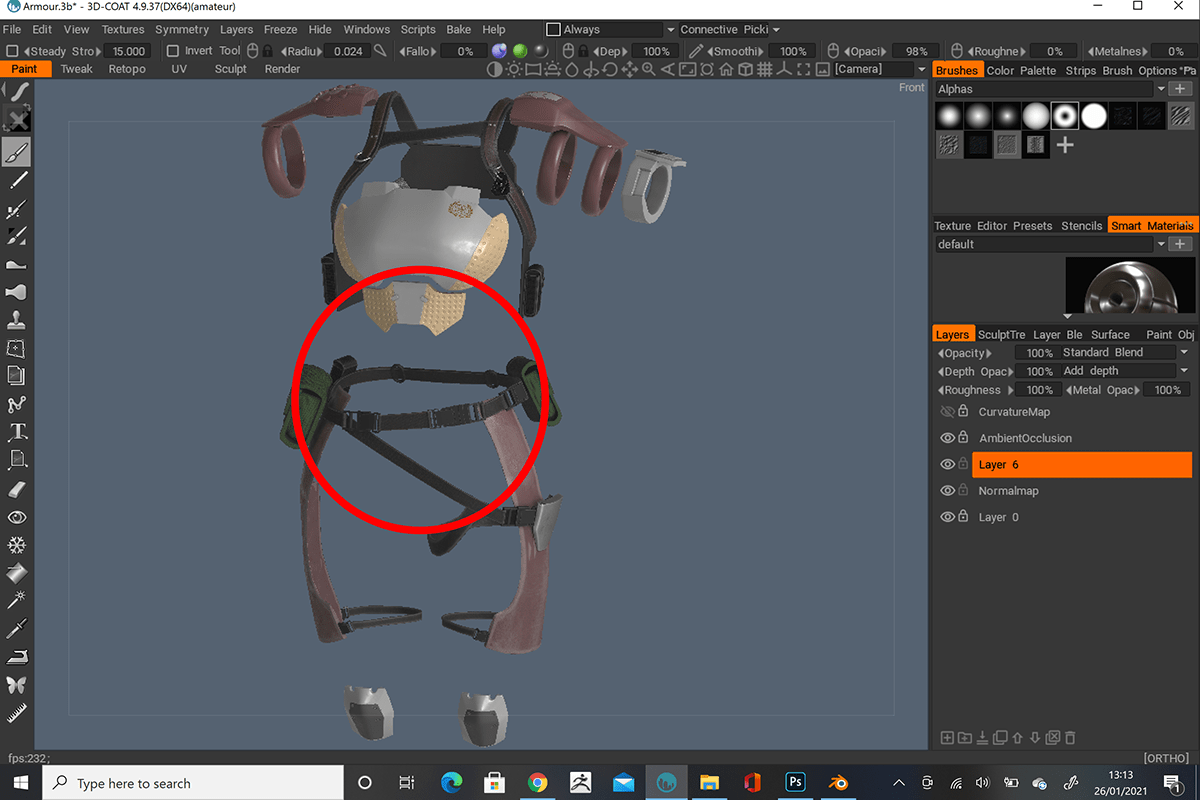Image resolution: width=1200 pixels, height=800 pixels.
Task: Click the add new layer icon
Action: coord(947,738)
